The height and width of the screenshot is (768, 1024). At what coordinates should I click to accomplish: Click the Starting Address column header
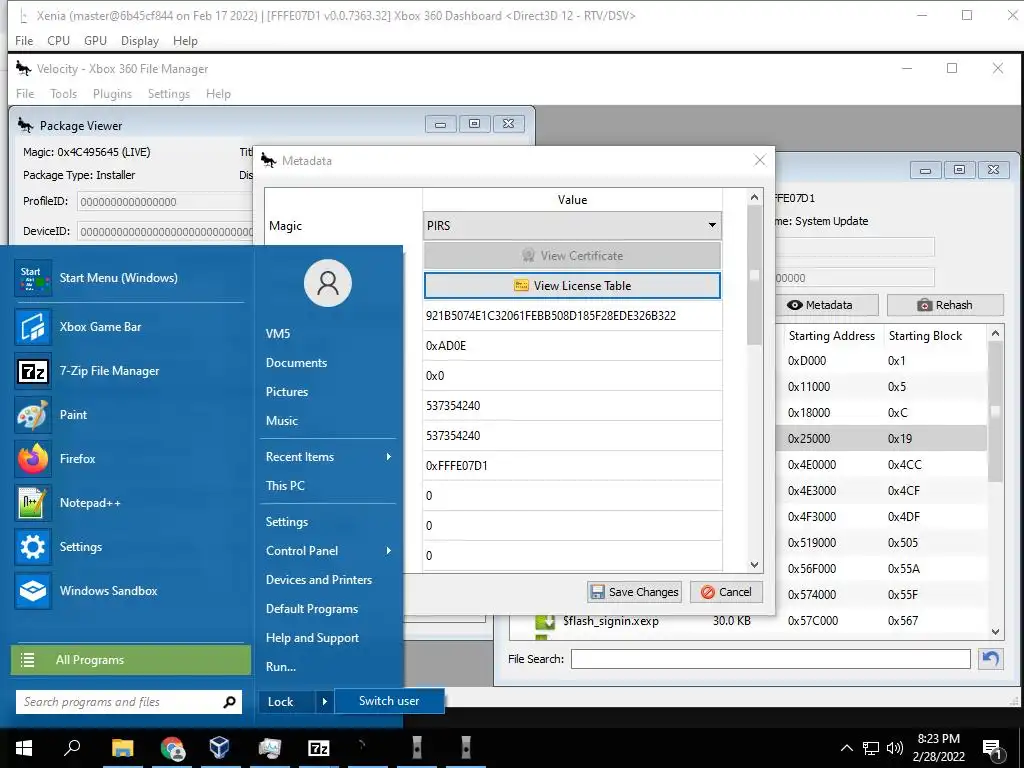coord(831,336)
